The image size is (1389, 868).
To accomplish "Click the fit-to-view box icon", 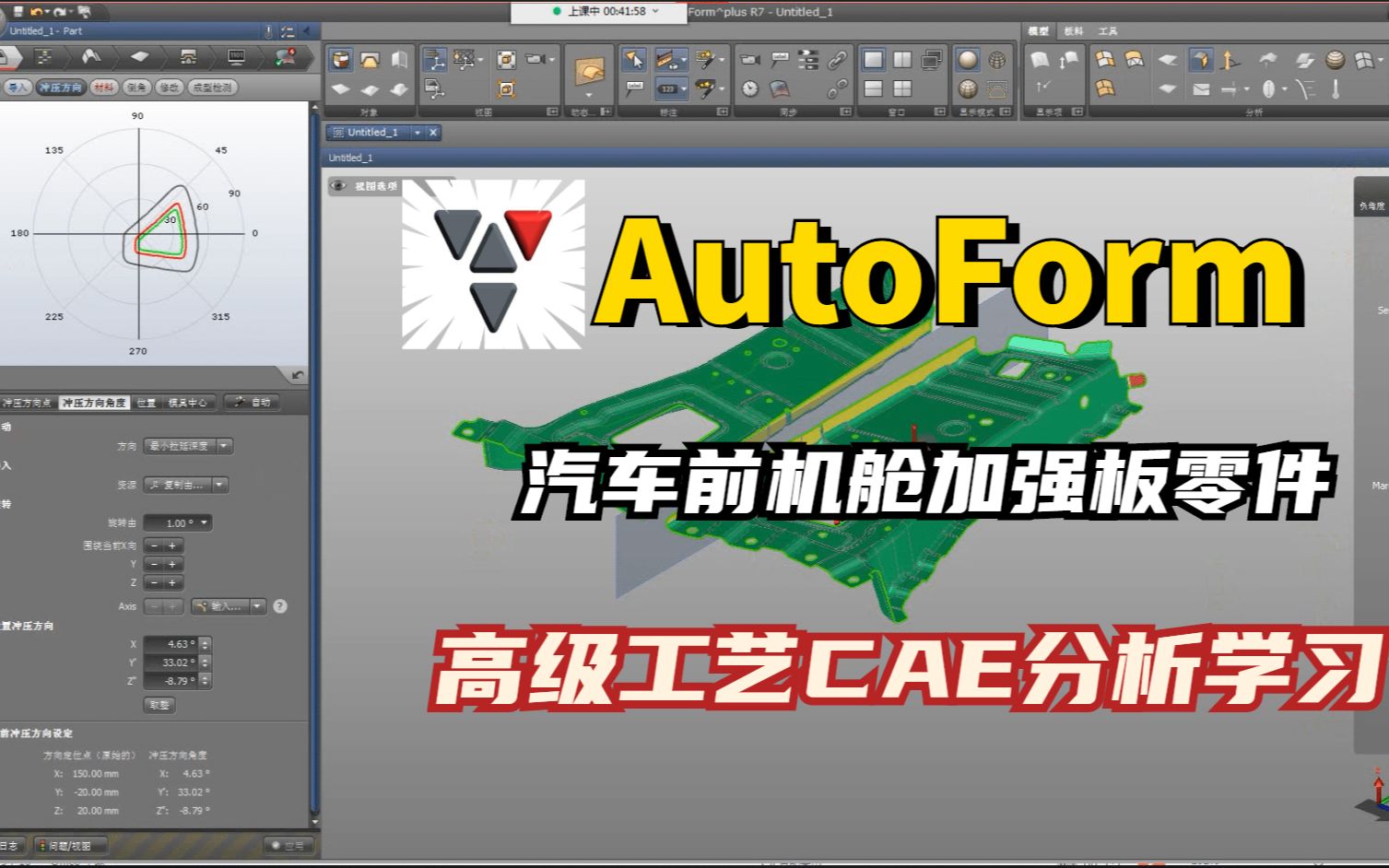I will coord(506,61).
